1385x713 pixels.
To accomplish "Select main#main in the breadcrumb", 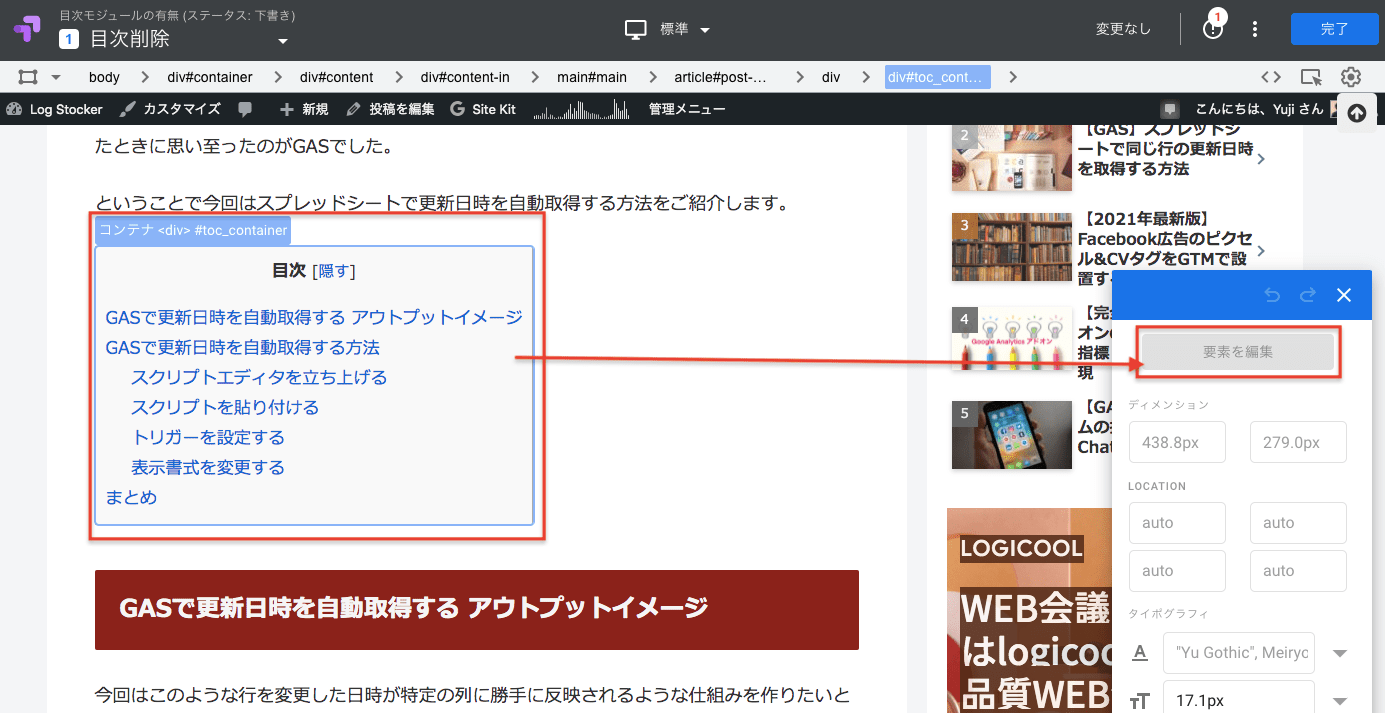I will click(x=592, y=77).
